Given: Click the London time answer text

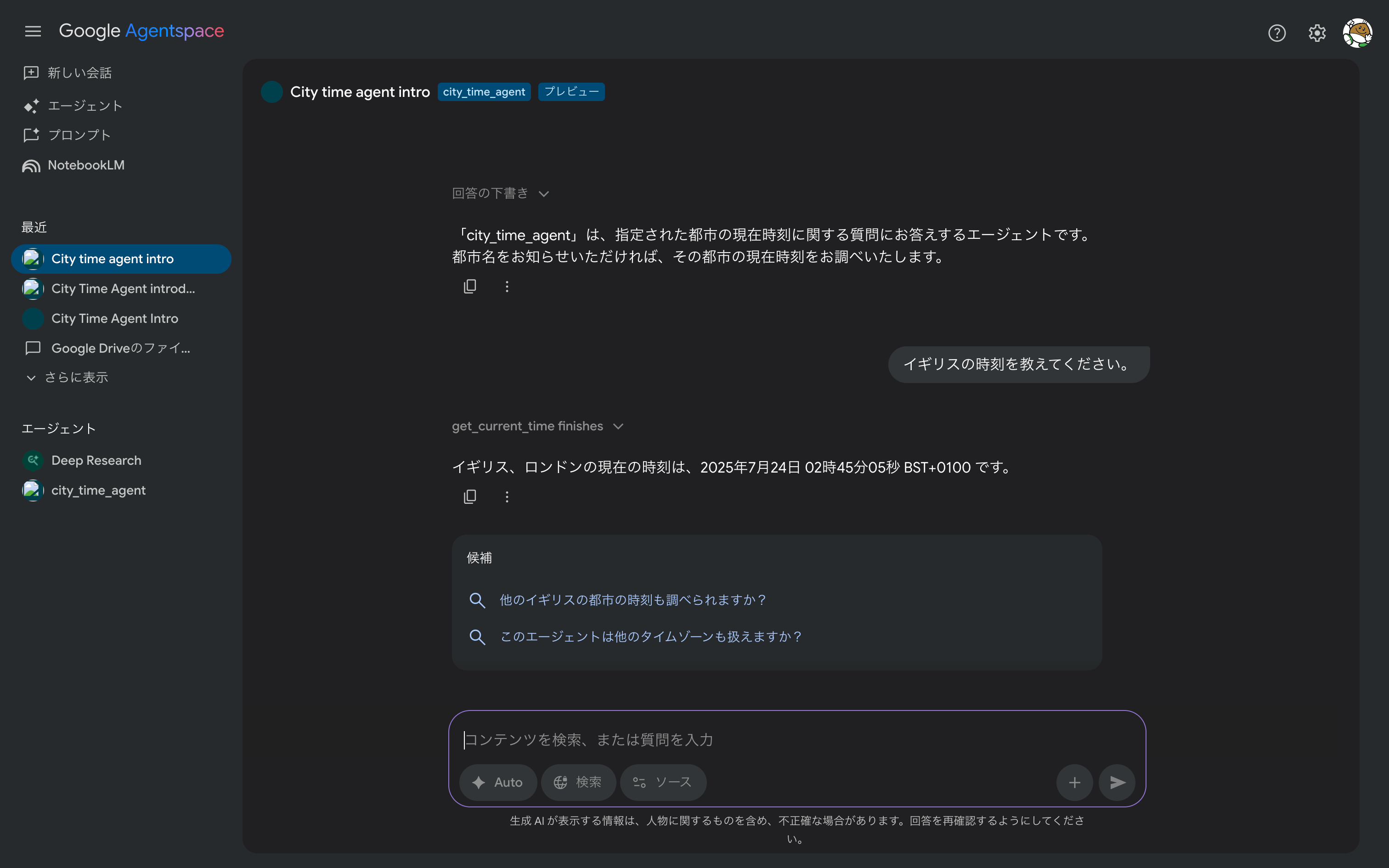Looking at the screenshot, I should coord(733,468).
